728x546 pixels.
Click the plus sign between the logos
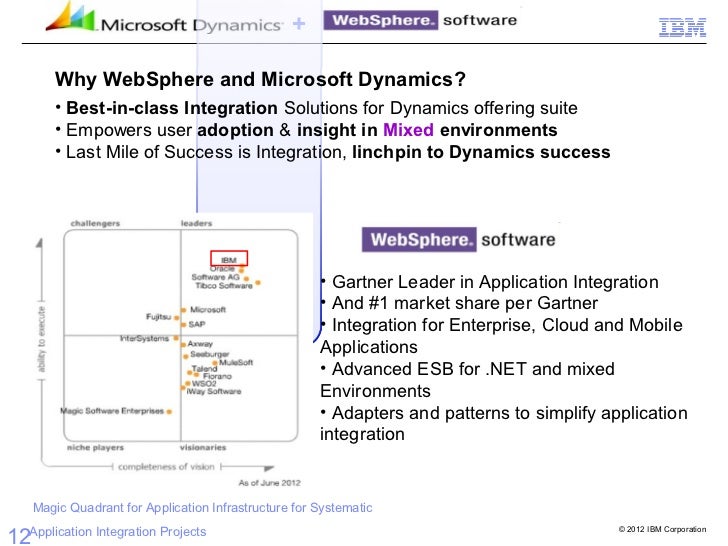pos(299,23)
